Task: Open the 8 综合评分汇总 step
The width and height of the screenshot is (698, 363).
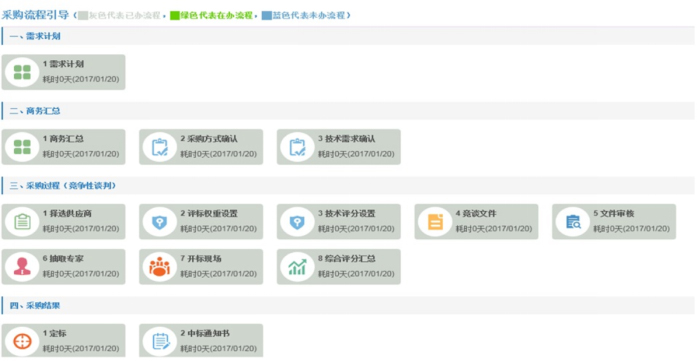Action: [339, 267]
